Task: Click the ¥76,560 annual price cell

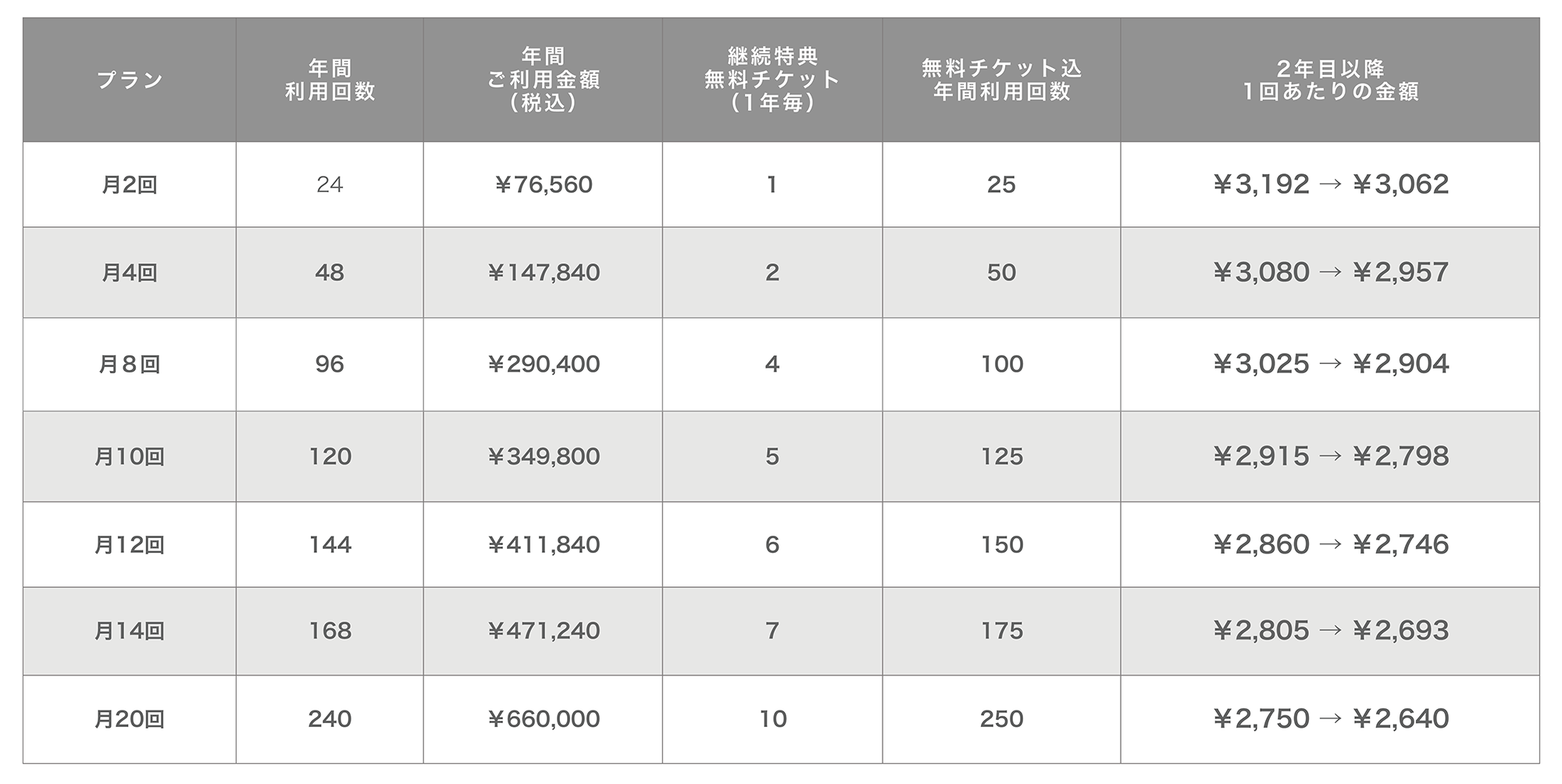Action: coord(543,184)
